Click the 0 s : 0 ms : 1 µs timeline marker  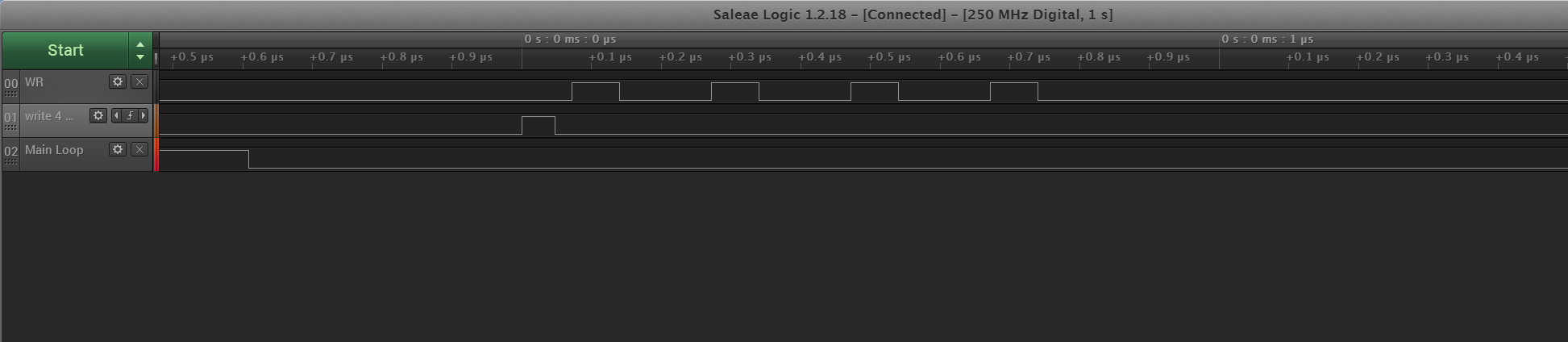(1266, 39)
